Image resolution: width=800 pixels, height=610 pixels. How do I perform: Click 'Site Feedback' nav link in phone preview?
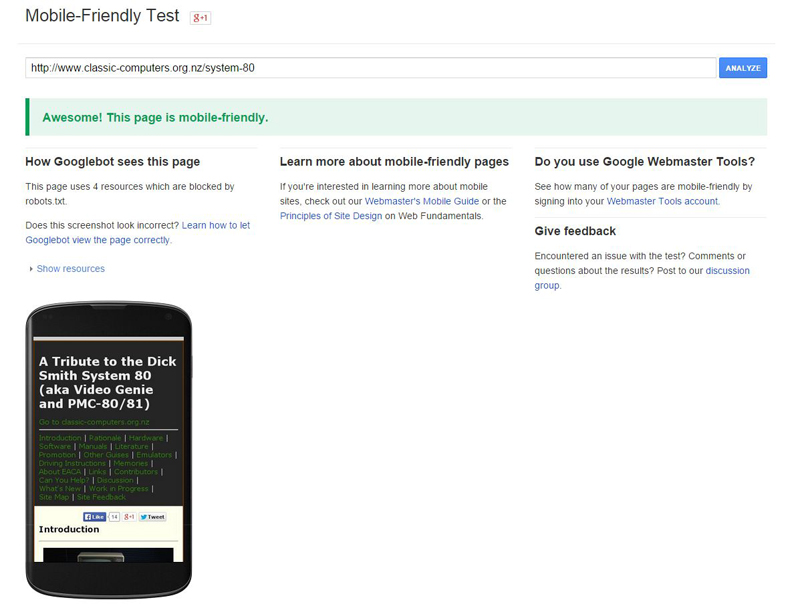pos(101,497)
